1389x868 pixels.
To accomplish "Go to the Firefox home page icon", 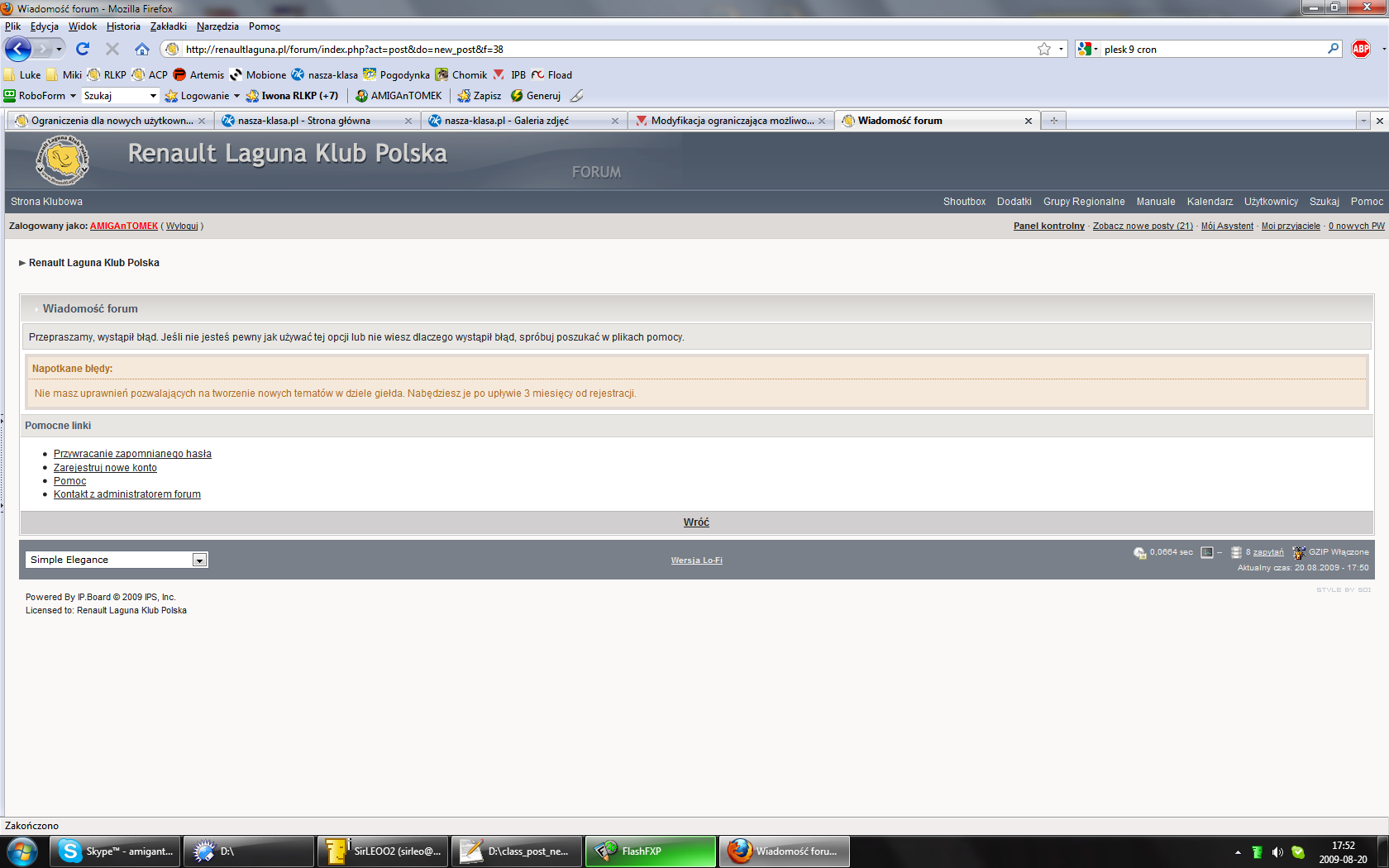I will click(x=142, y=49).
